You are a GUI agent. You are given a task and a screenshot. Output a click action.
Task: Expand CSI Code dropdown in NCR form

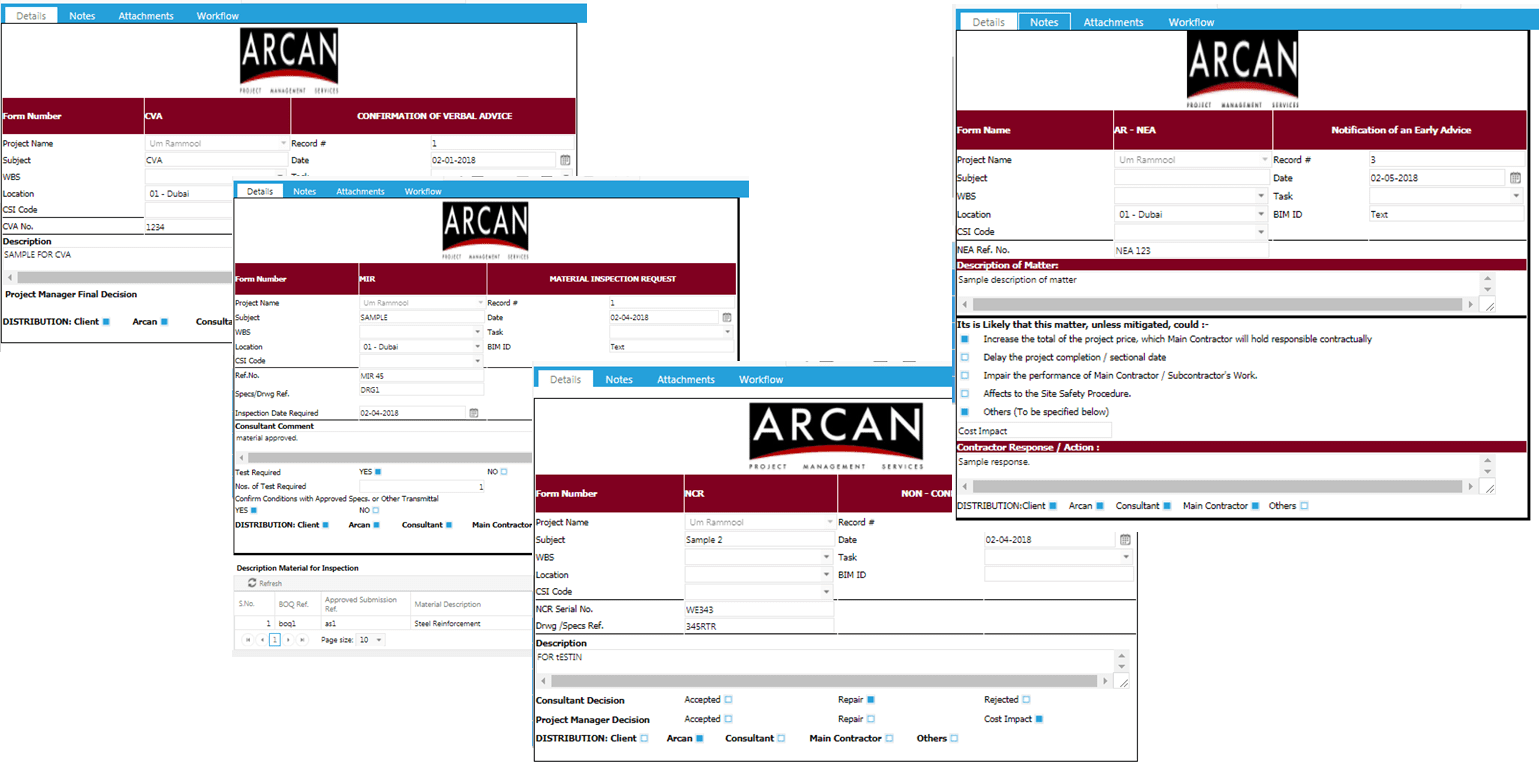[827, 592]
